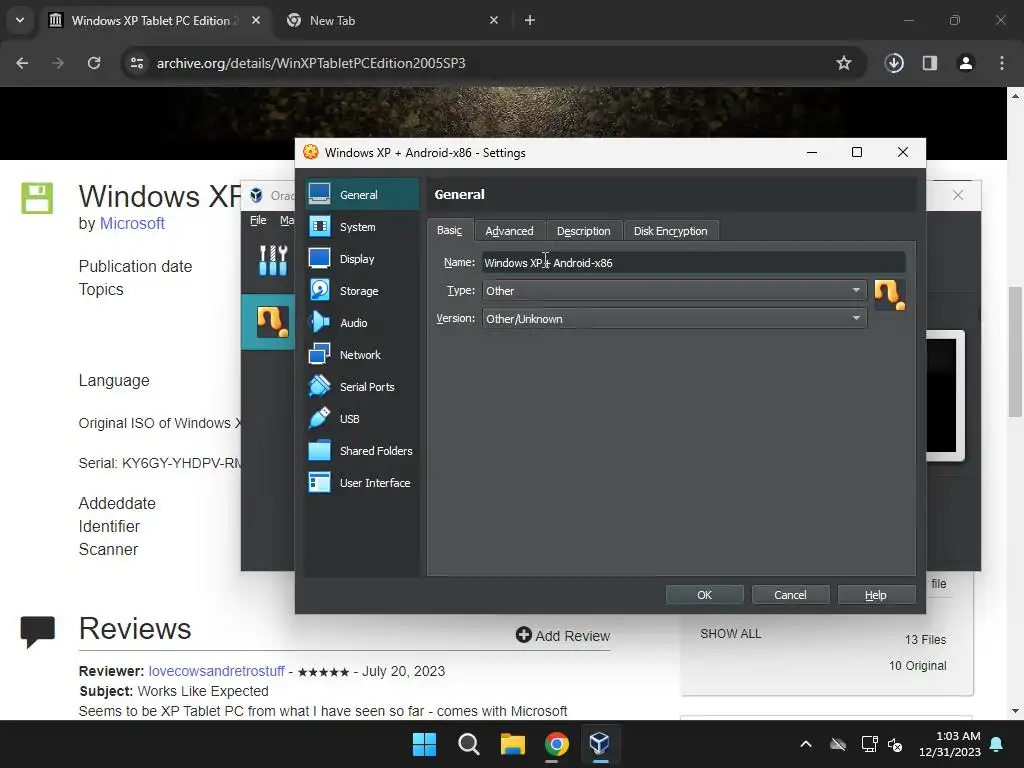Switch to the Advanced tab

509,231
